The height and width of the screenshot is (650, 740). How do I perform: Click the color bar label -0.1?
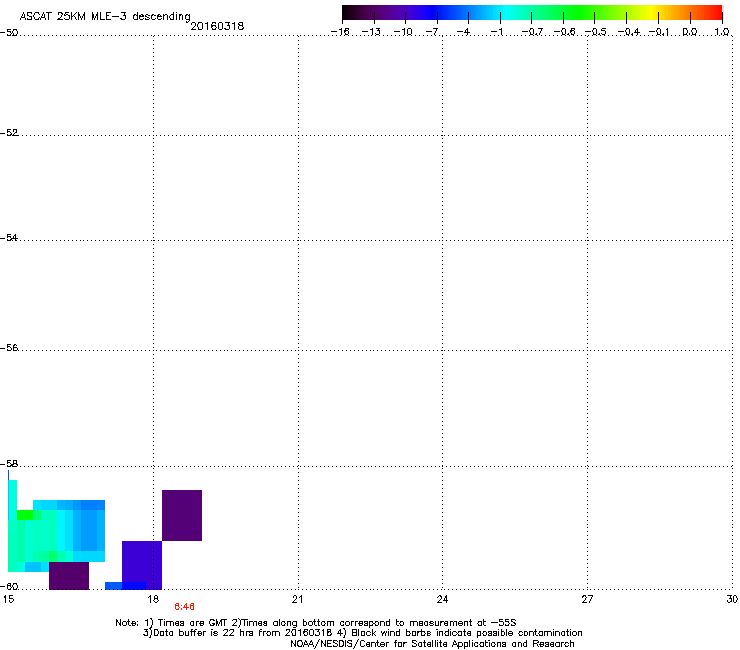659,32
